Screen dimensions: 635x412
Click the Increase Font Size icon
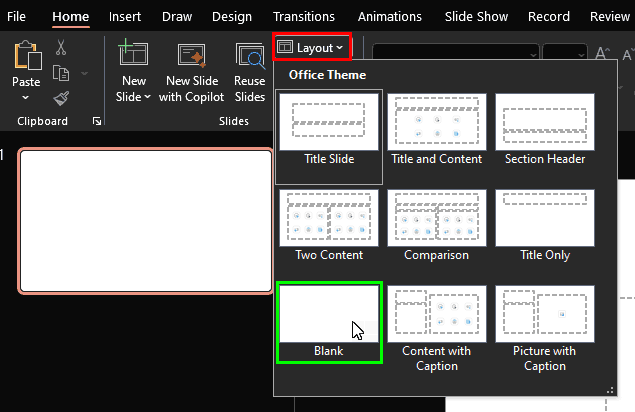point(604,53)
